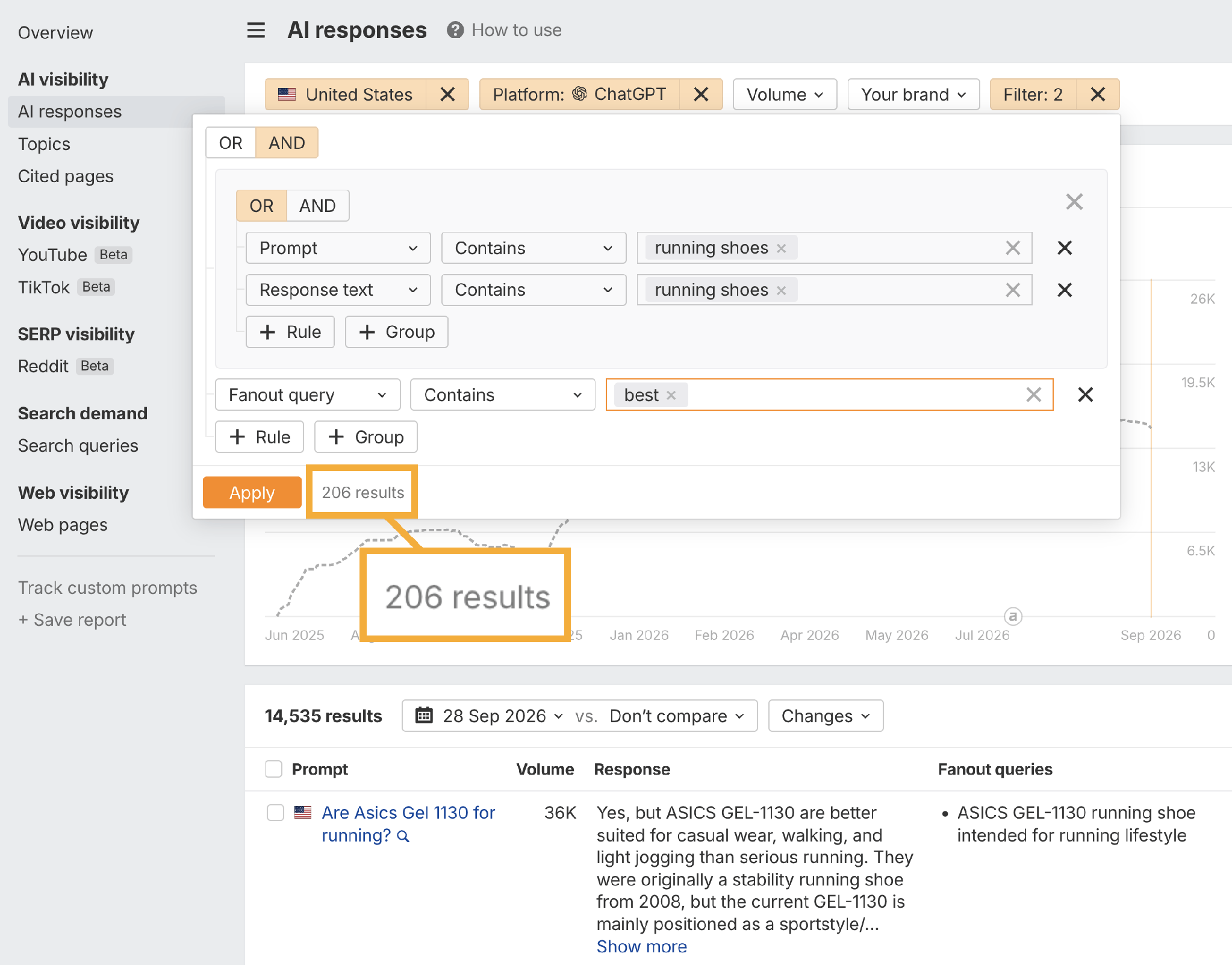
Task: Click the search icon beside Asics prompt
Action: 403,836
